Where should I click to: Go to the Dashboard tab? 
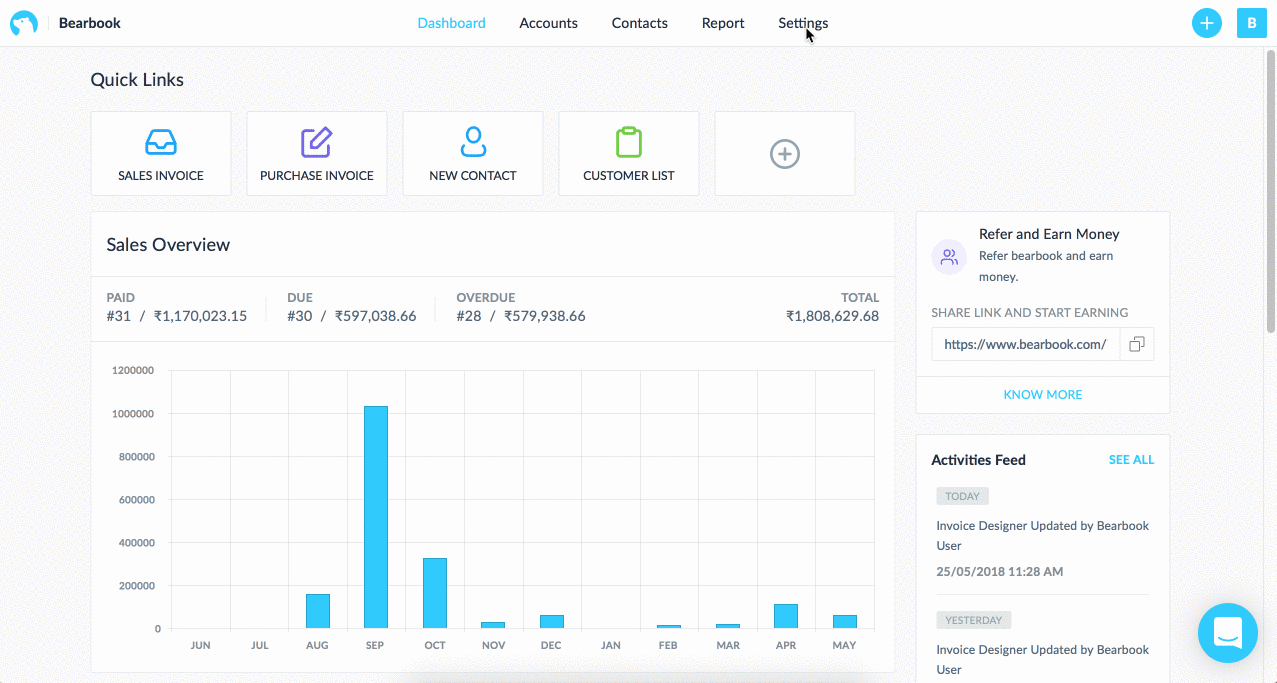452,23
